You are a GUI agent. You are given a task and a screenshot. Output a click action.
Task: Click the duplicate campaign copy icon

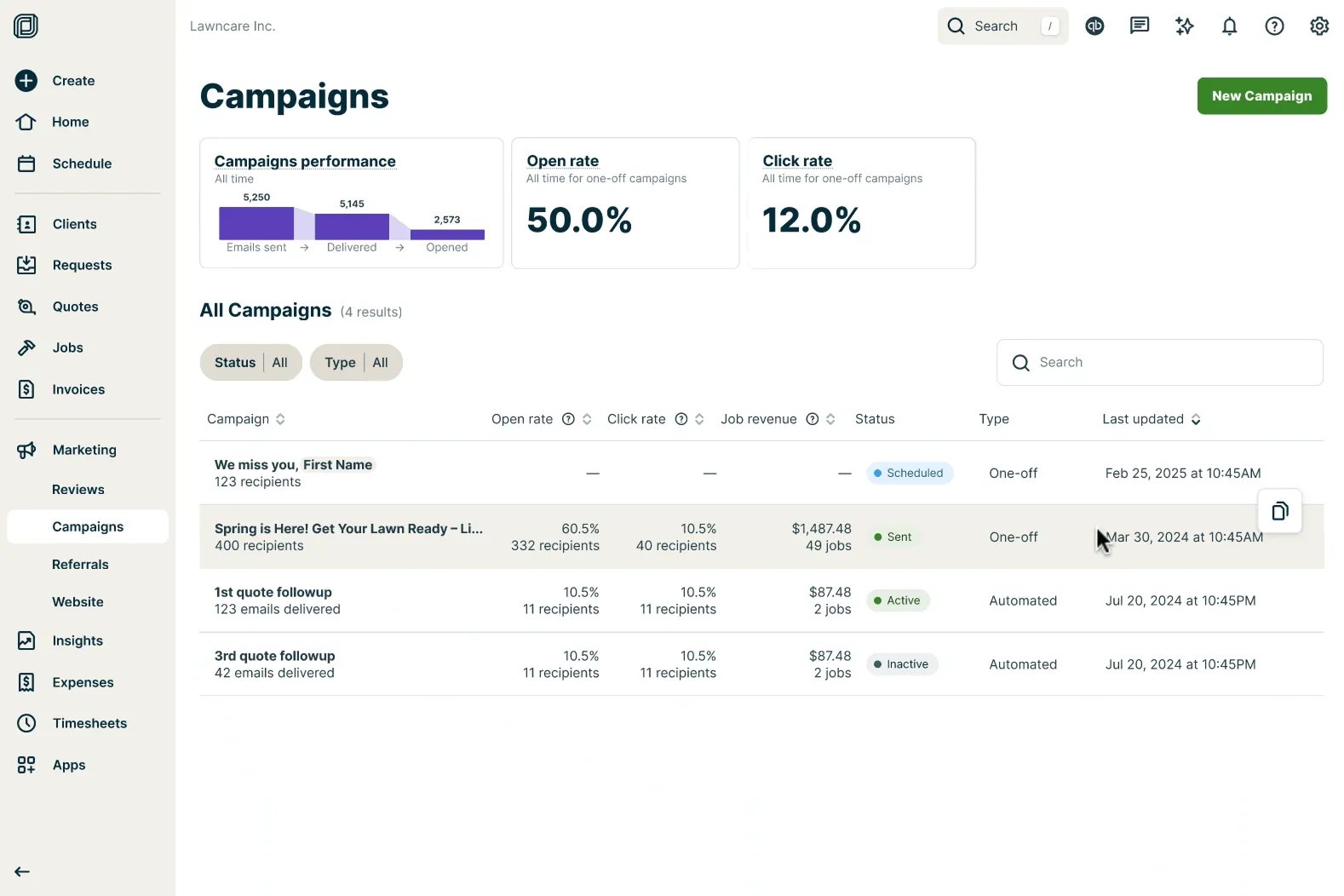(1279, 511)
